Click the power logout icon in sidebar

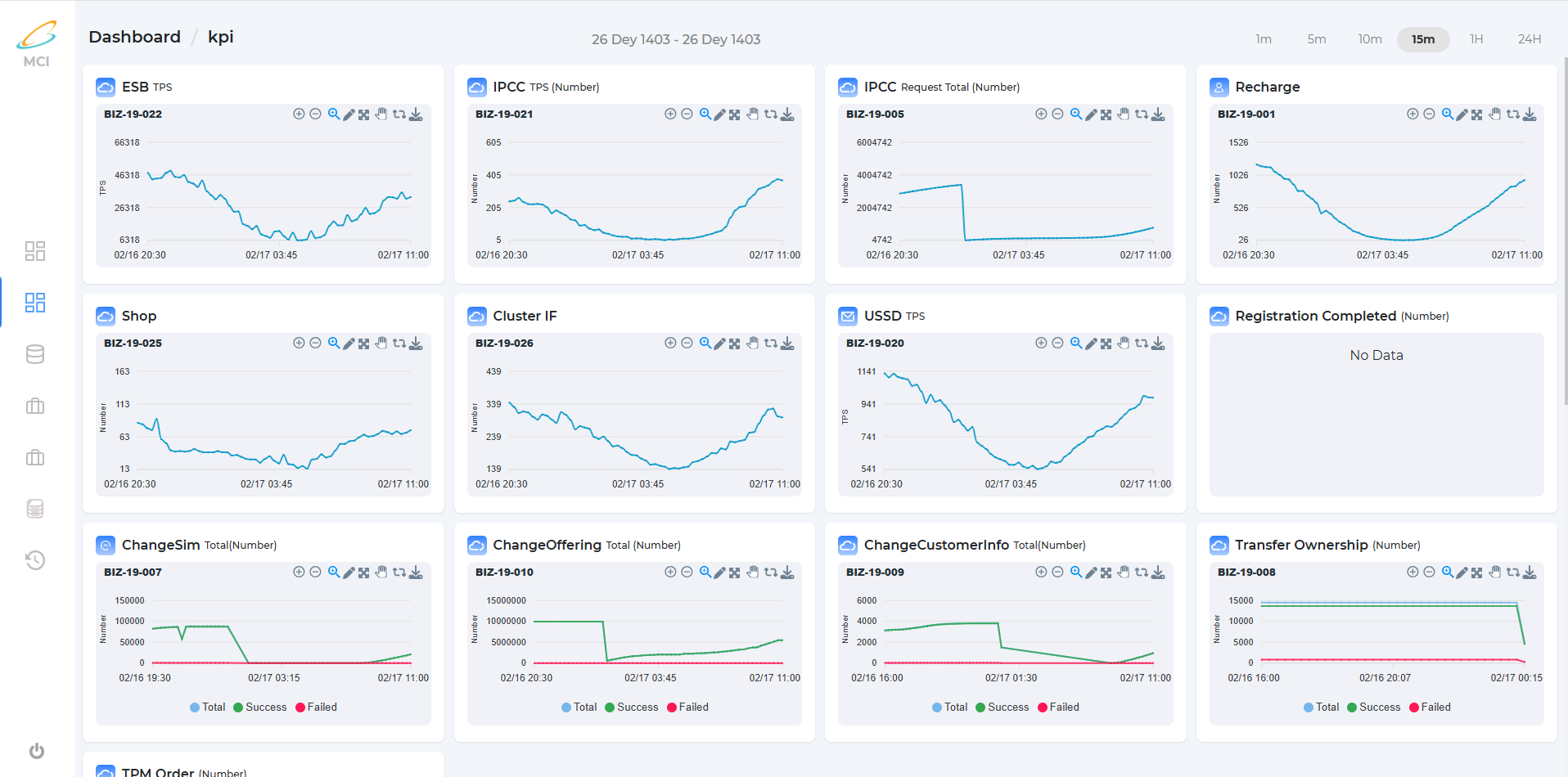tap(37, 751)
